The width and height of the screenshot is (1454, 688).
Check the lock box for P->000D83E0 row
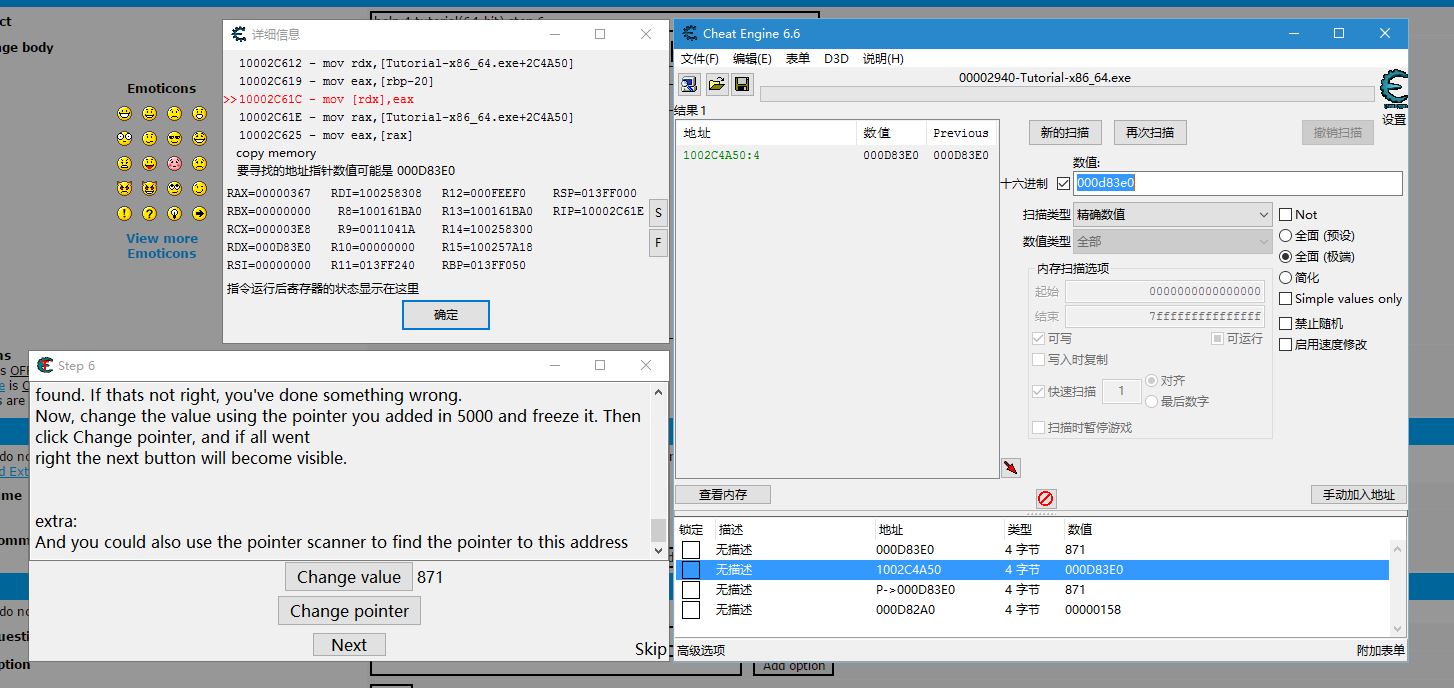pos(691,590)
